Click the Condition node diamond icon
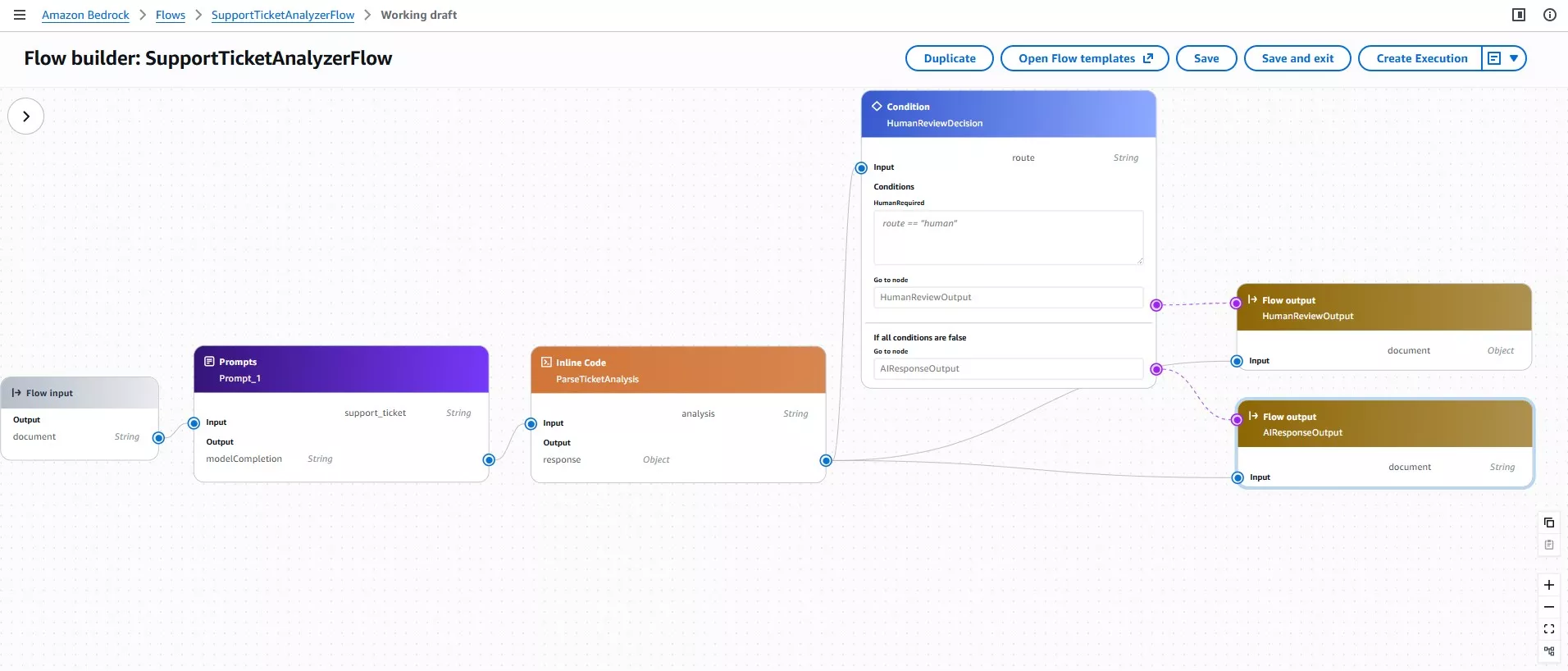1568x671 pixels. (877, 106)
